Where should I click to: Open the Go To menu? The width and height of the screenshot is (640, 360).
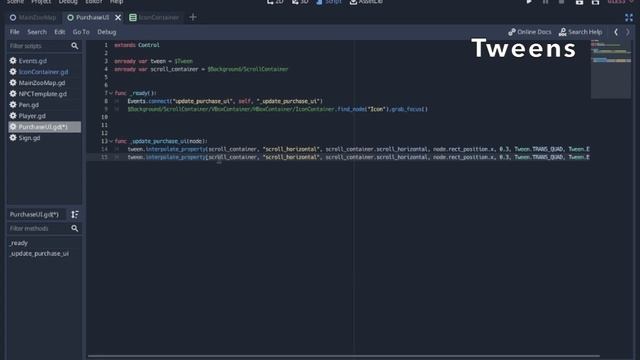[81, 32]
